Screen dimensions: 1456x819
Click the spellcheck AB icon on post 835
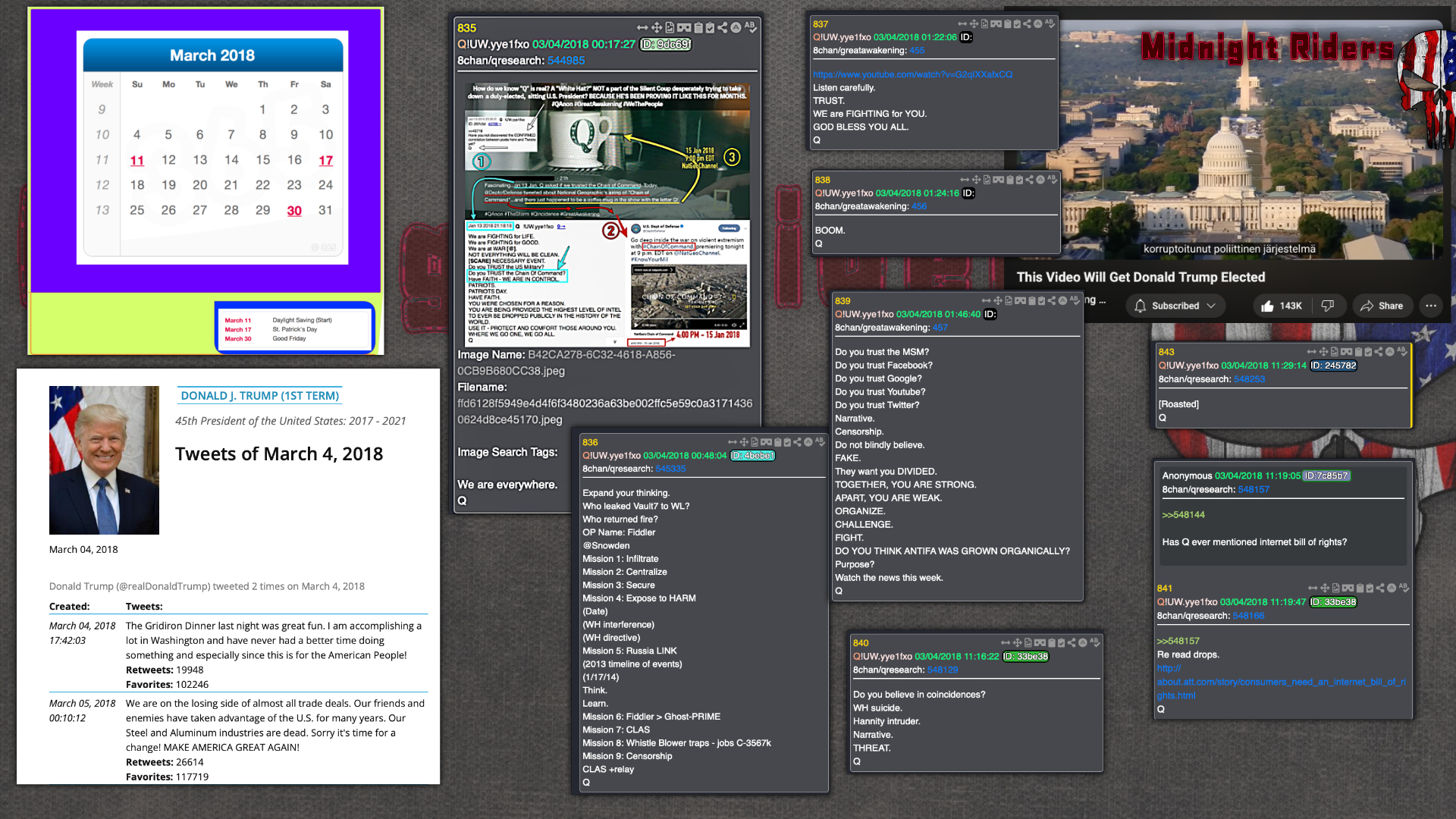751,27
